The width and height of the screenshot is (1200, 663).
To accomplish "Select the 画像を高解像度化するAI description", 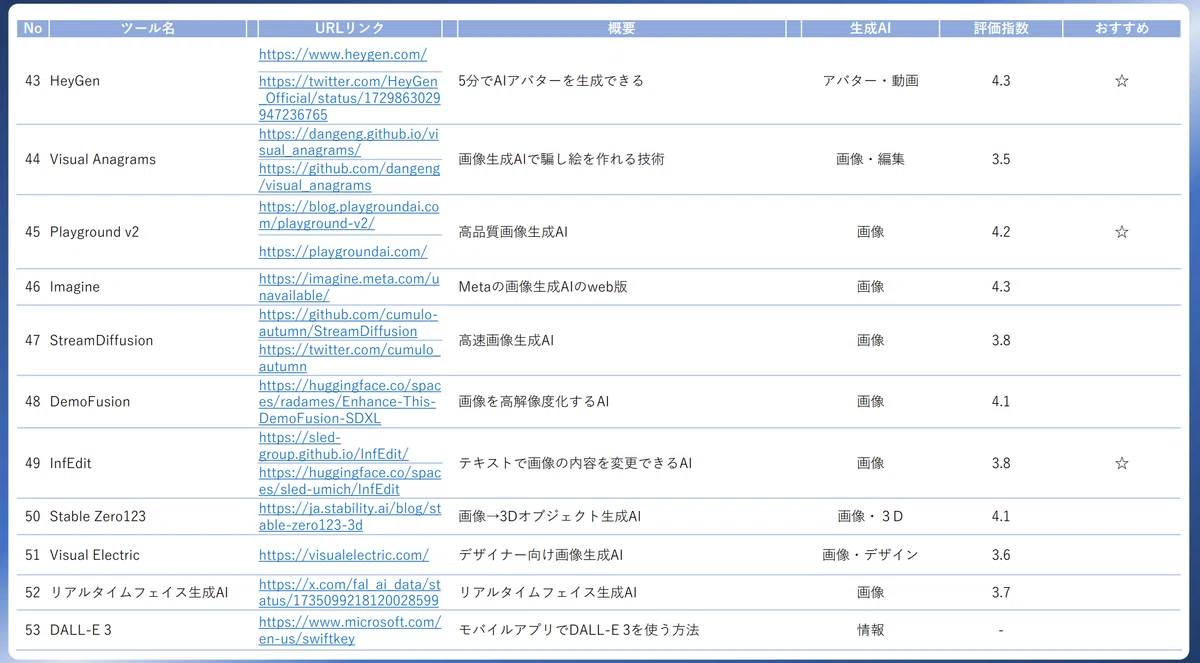I will pos(534,401).
